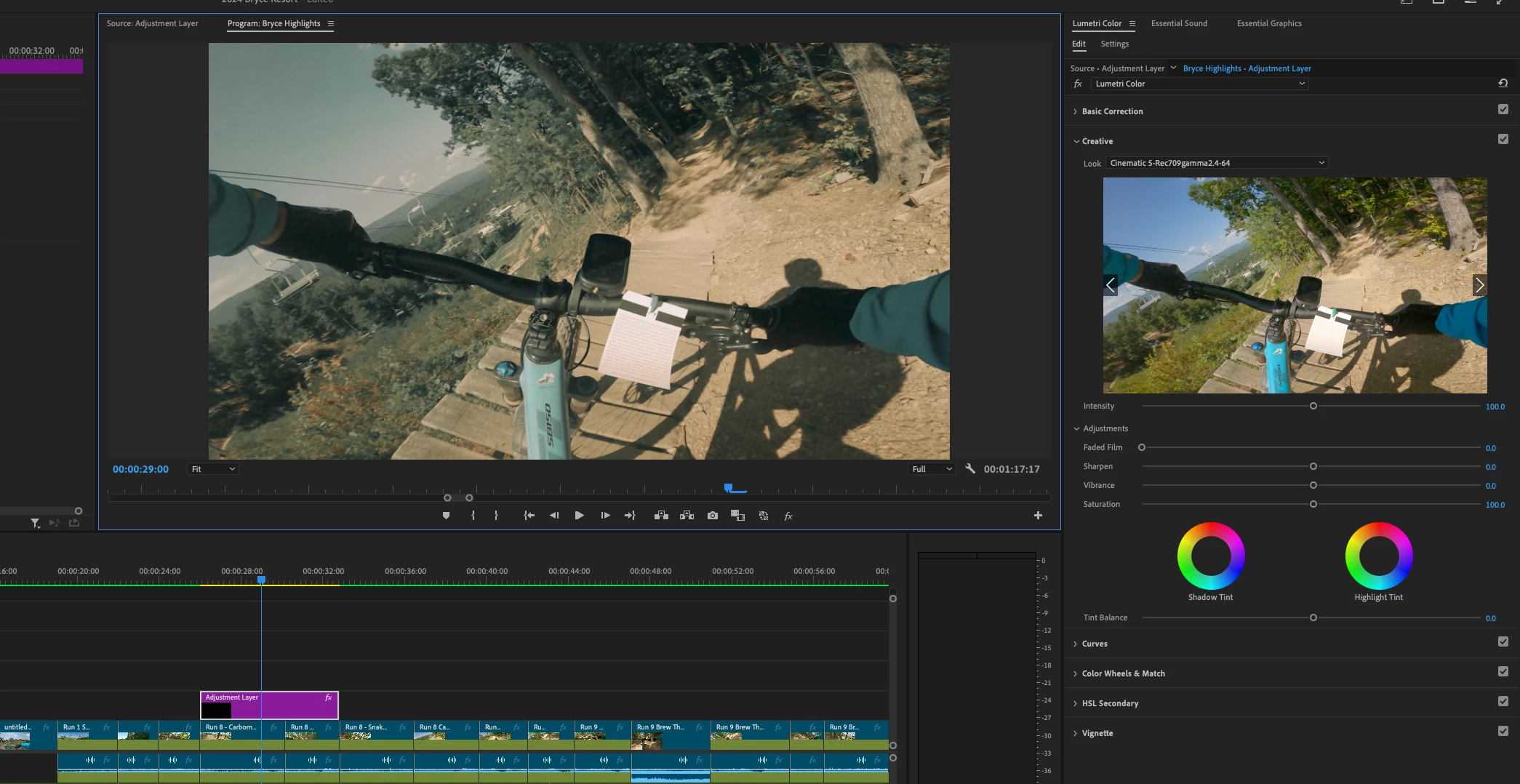Click the Add Marker icon
The image size is (1520, 784).
click(x=446, y=516)
